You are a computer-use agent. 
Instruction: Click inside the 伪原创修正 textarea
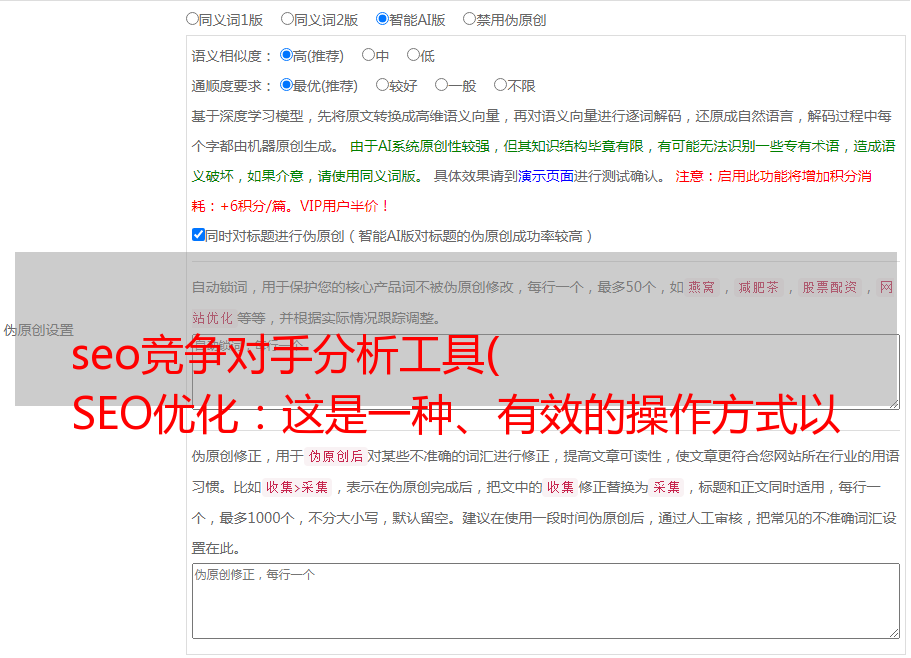click(x=546, y=601)
